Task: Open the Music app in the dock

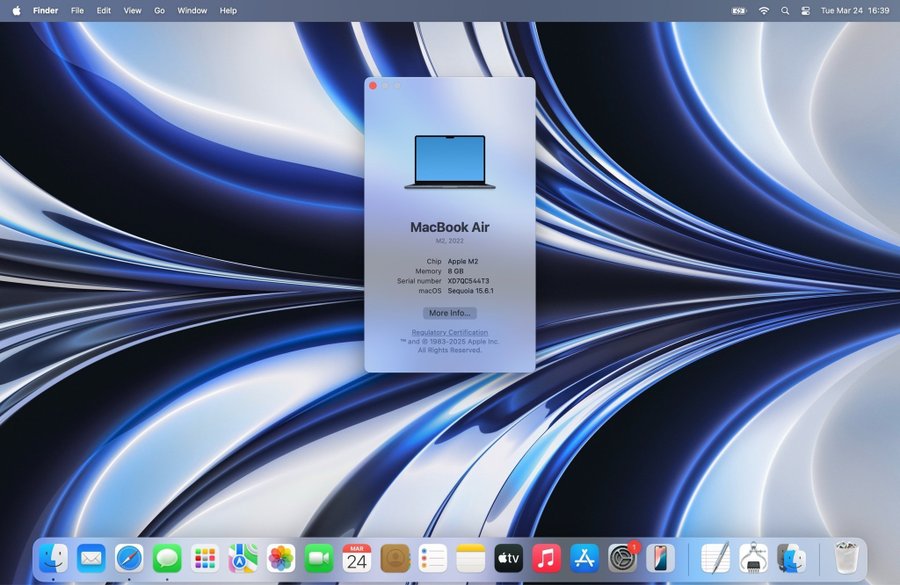Action: (546, 558)
